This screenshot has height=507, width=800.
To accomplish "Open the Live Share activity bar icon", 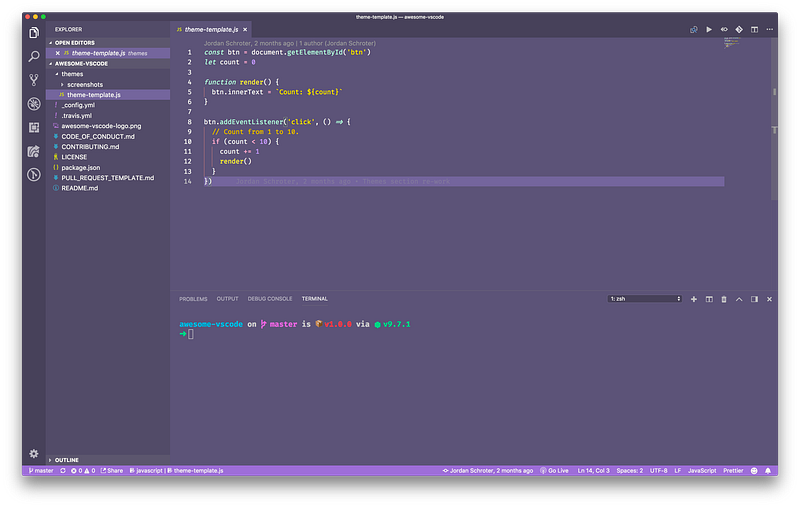I will pos(34,151).
